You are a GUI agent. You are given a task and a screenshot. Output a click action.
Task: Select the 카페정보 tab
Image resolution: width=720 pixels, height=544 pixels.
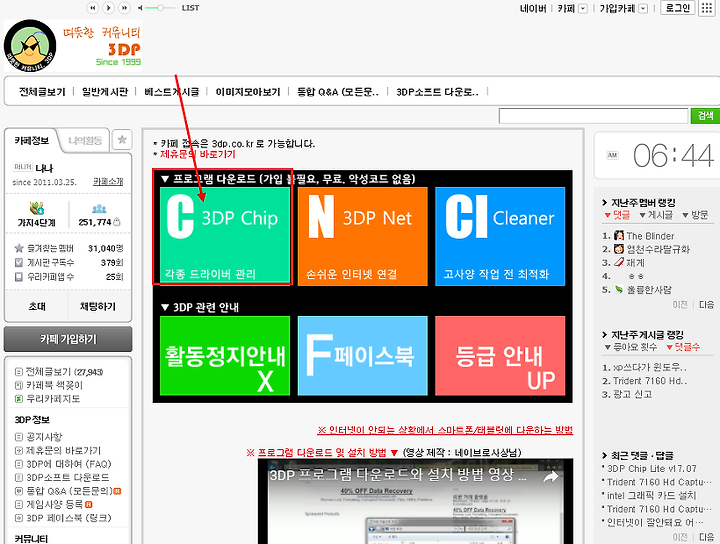[31, 140]
